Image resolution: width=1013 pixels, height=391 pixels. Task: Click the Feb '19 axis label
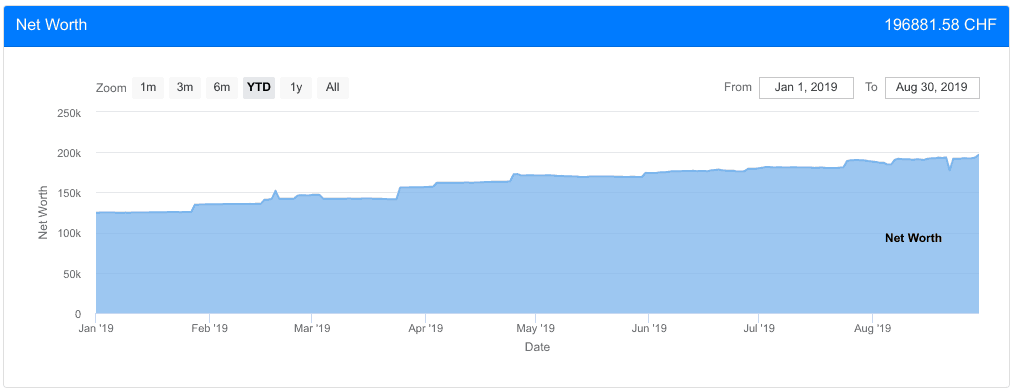point(209,328)
